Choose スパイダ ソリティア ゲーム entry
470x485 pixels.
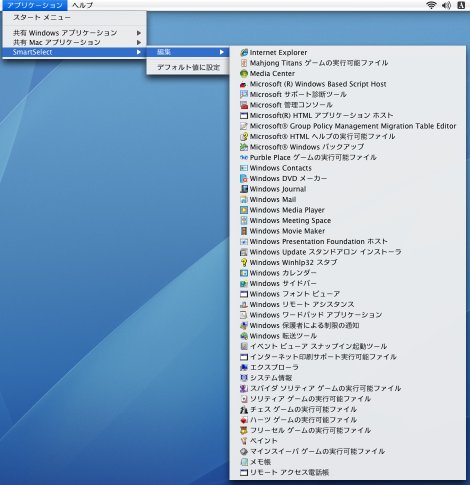tap(348, 388)
